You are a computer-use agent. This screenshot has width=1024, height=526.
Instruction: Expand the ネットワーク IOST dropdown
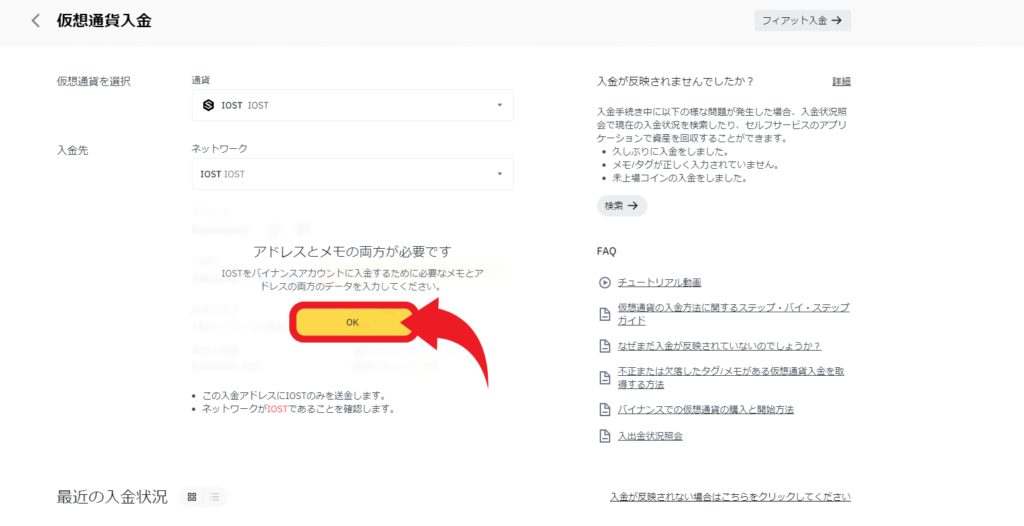[353, 174]
